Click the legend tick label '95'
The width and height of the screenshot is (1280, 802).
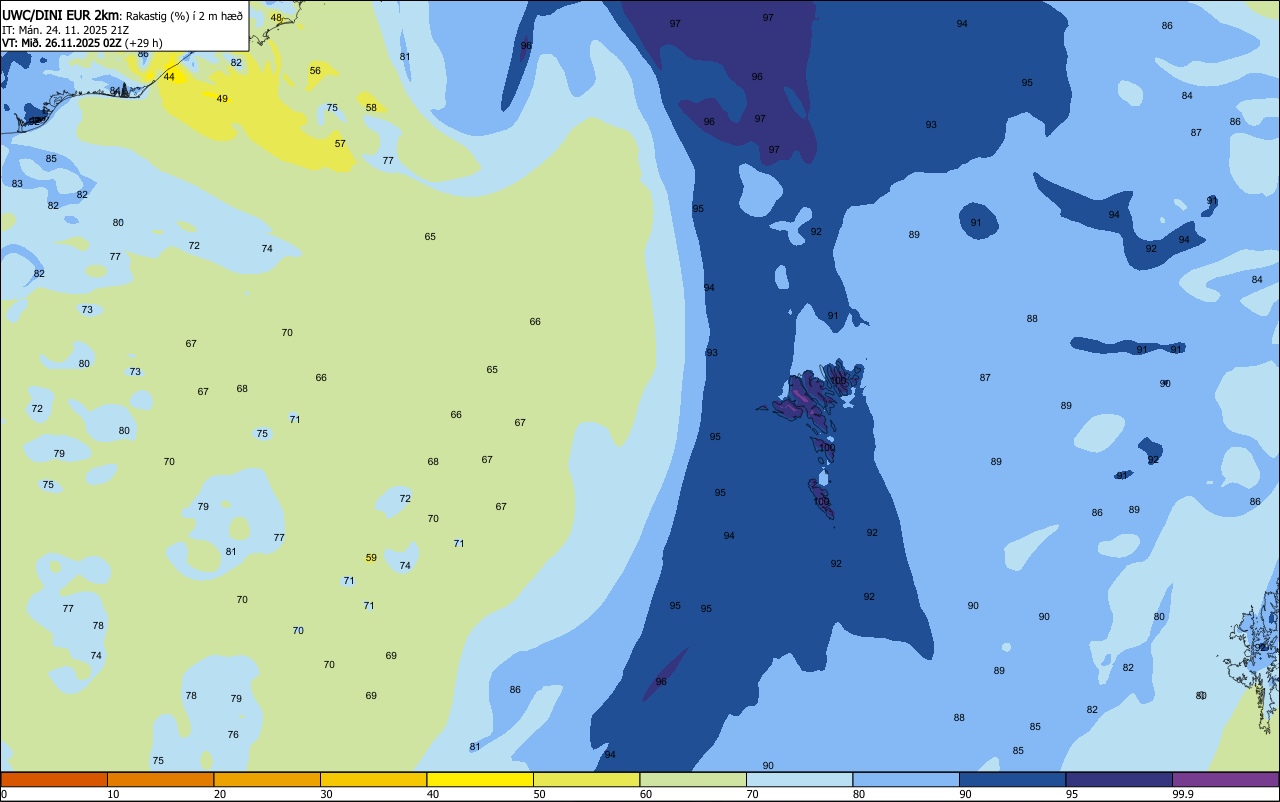click(1072, 794)
